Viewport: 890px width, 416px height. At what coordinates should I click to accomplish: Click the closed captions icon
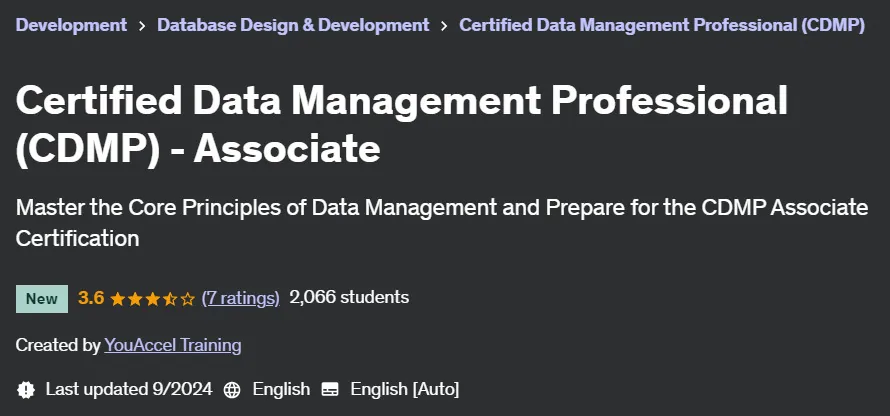pos(330,389)
